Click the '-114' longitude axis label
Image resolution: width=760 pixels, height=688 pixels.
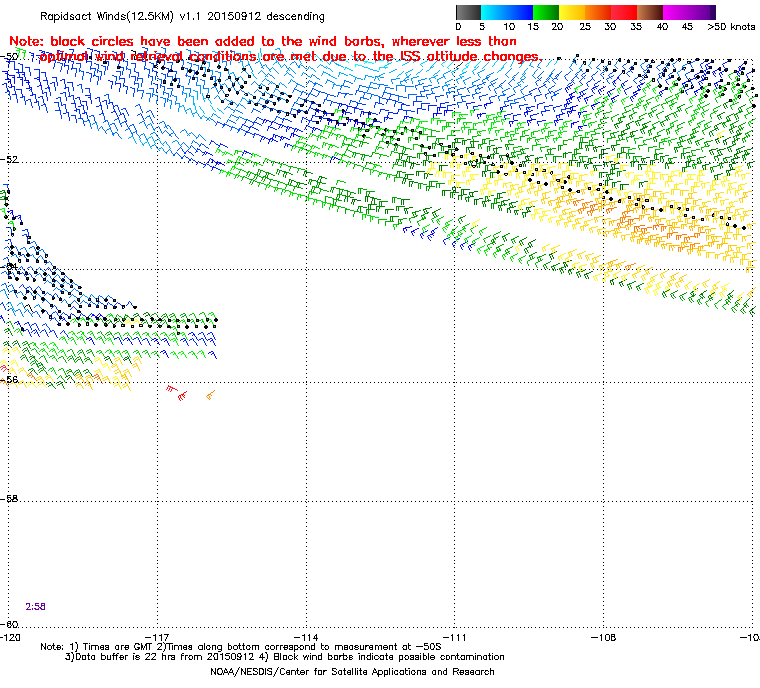click(x=306, y=637)
